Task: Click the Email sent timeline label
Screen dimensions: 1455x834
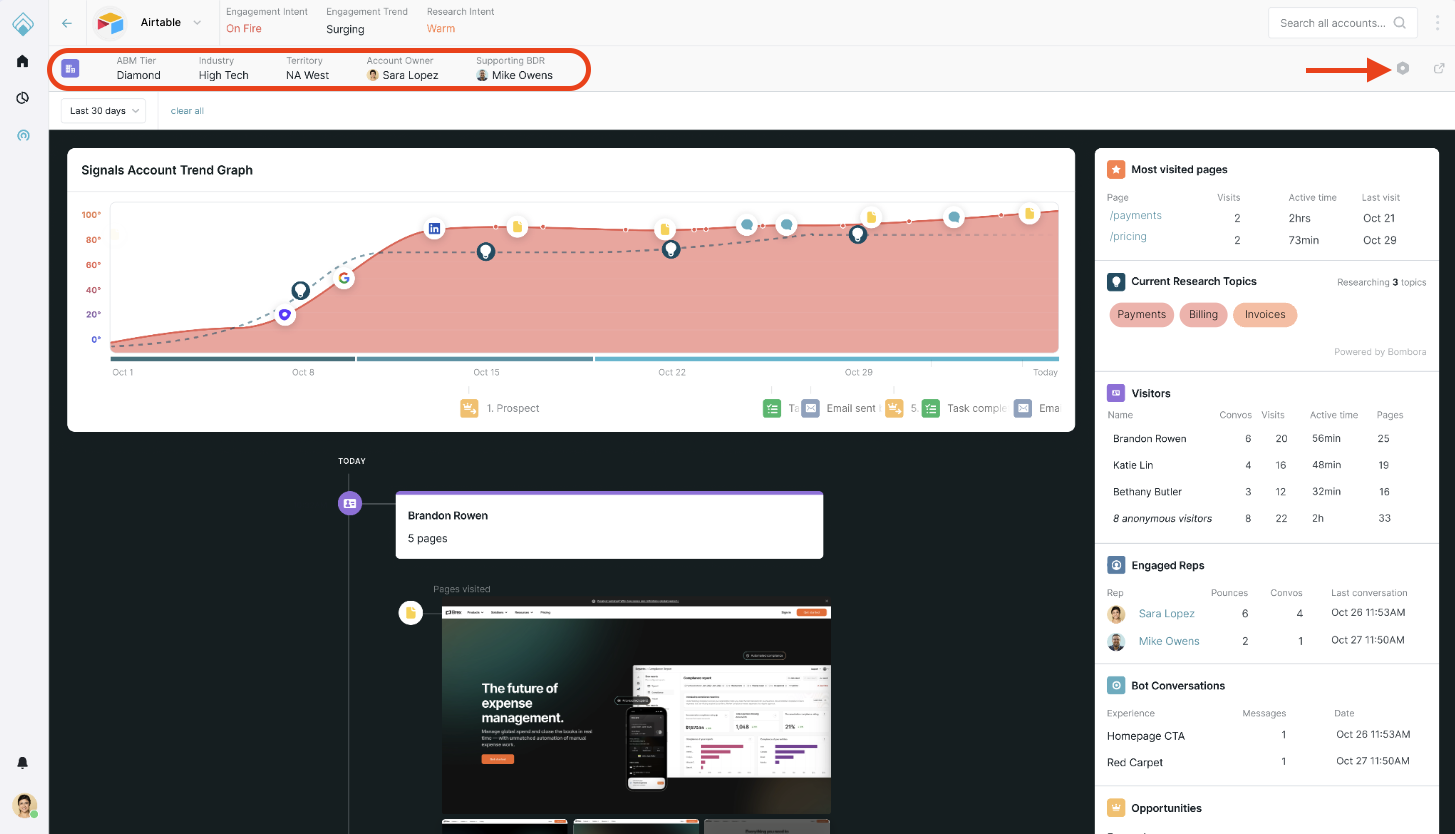Action: point(851,408)
